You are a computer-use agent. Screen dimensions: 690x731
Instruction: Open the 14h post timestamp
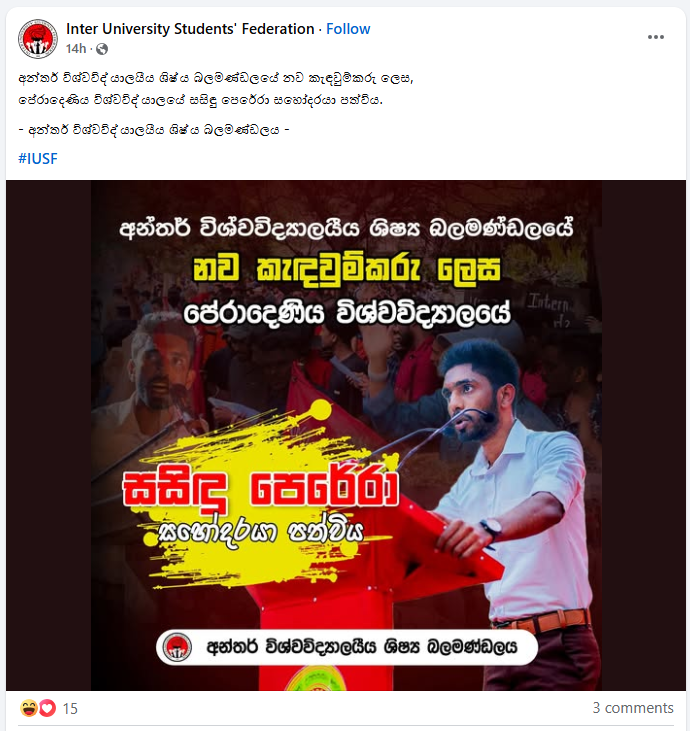(x=76, y=48)
